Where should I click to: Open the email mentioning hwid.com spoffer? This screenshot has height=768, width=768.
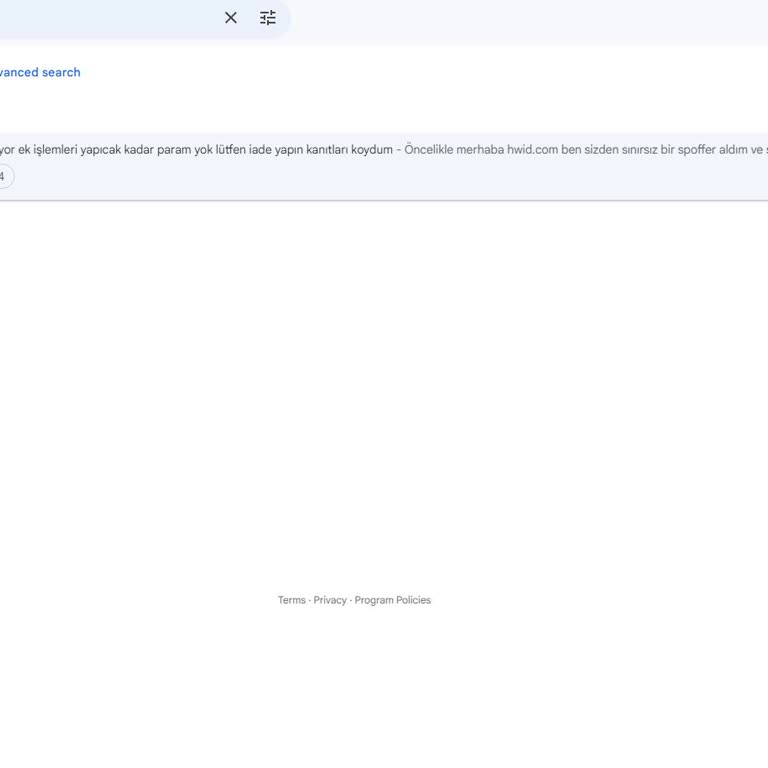(384, 166)
